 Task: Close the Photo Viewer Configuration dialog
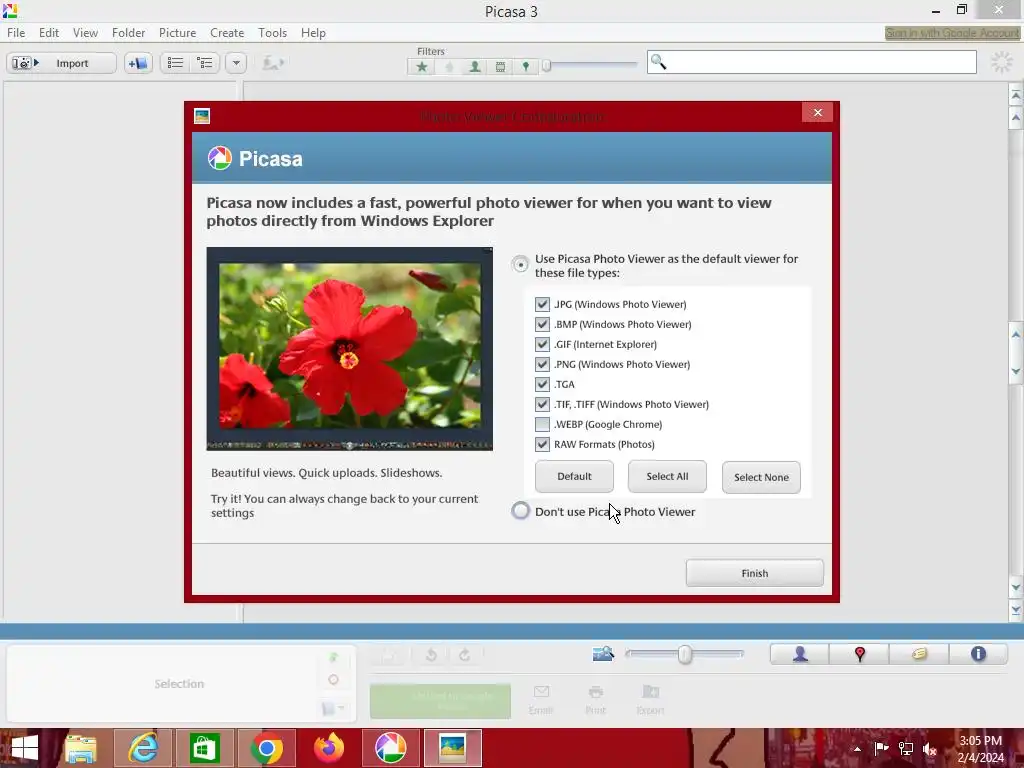pyautogui.click(x=818, y=113)
